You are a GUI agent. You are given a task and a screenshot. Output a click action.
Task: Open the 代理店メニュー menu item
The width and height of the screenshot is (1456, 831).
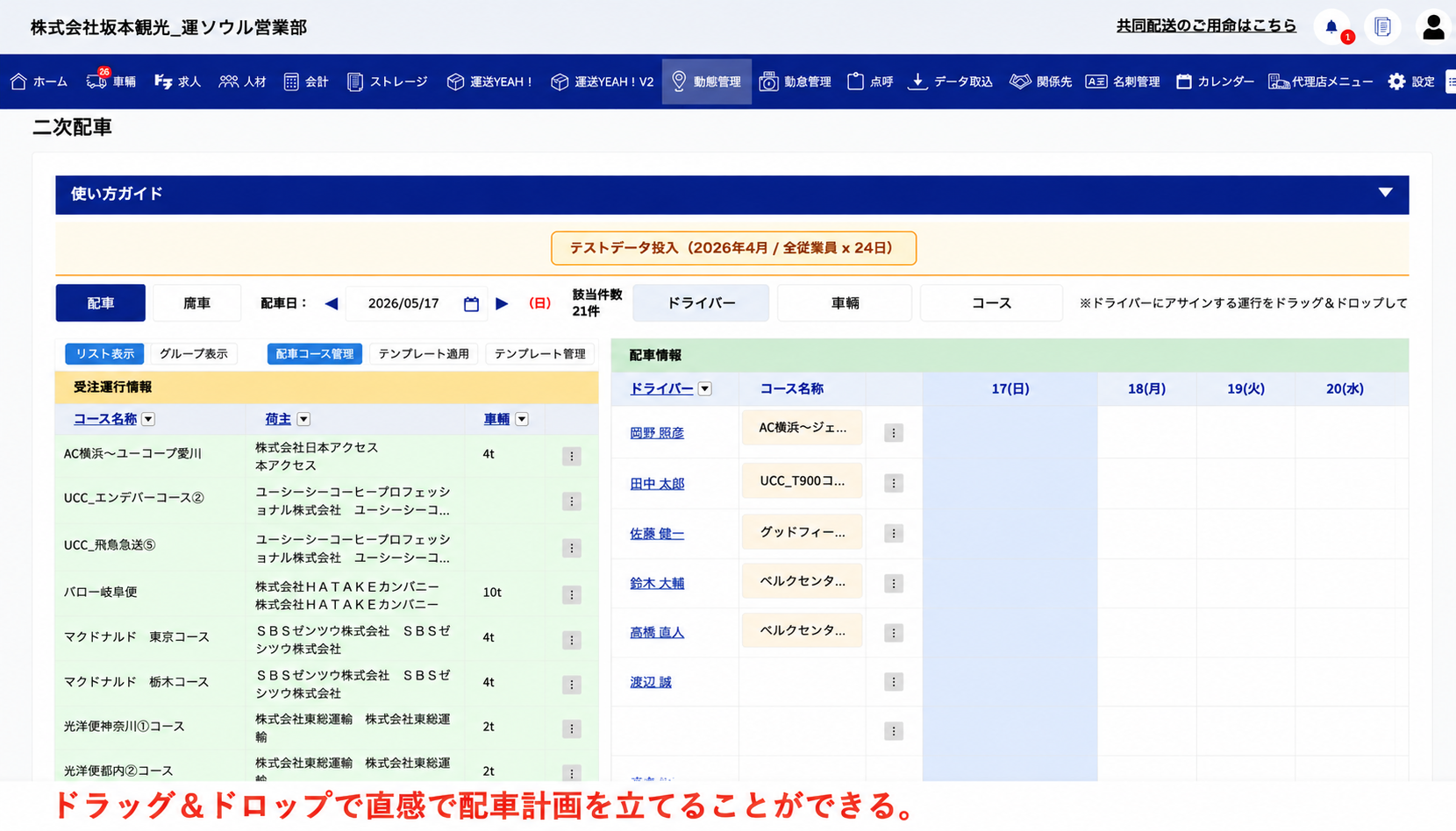coord(1321,82)
